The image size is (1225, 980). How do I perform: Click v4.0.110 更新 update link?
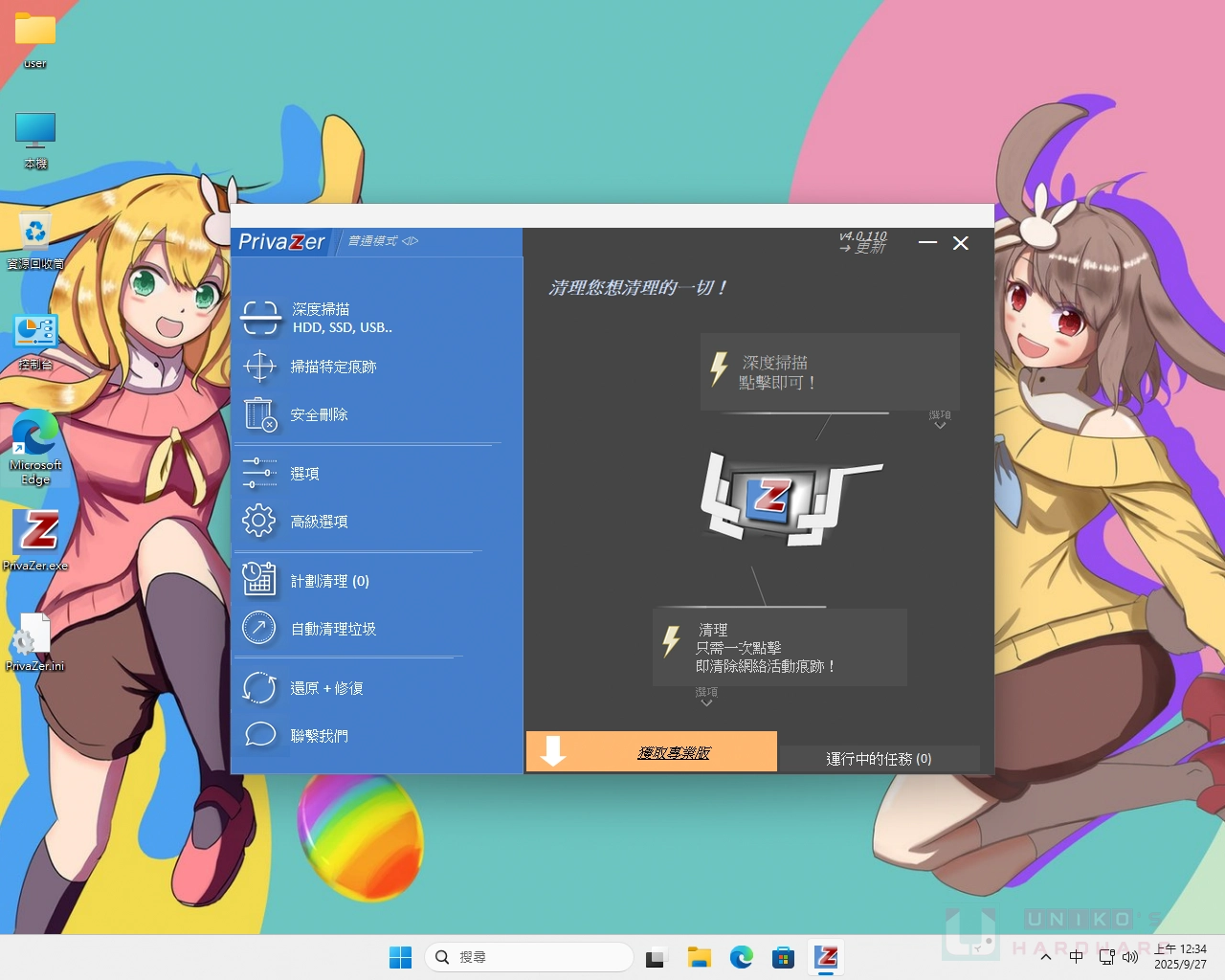pyautogui.click(x=862, y=242)
